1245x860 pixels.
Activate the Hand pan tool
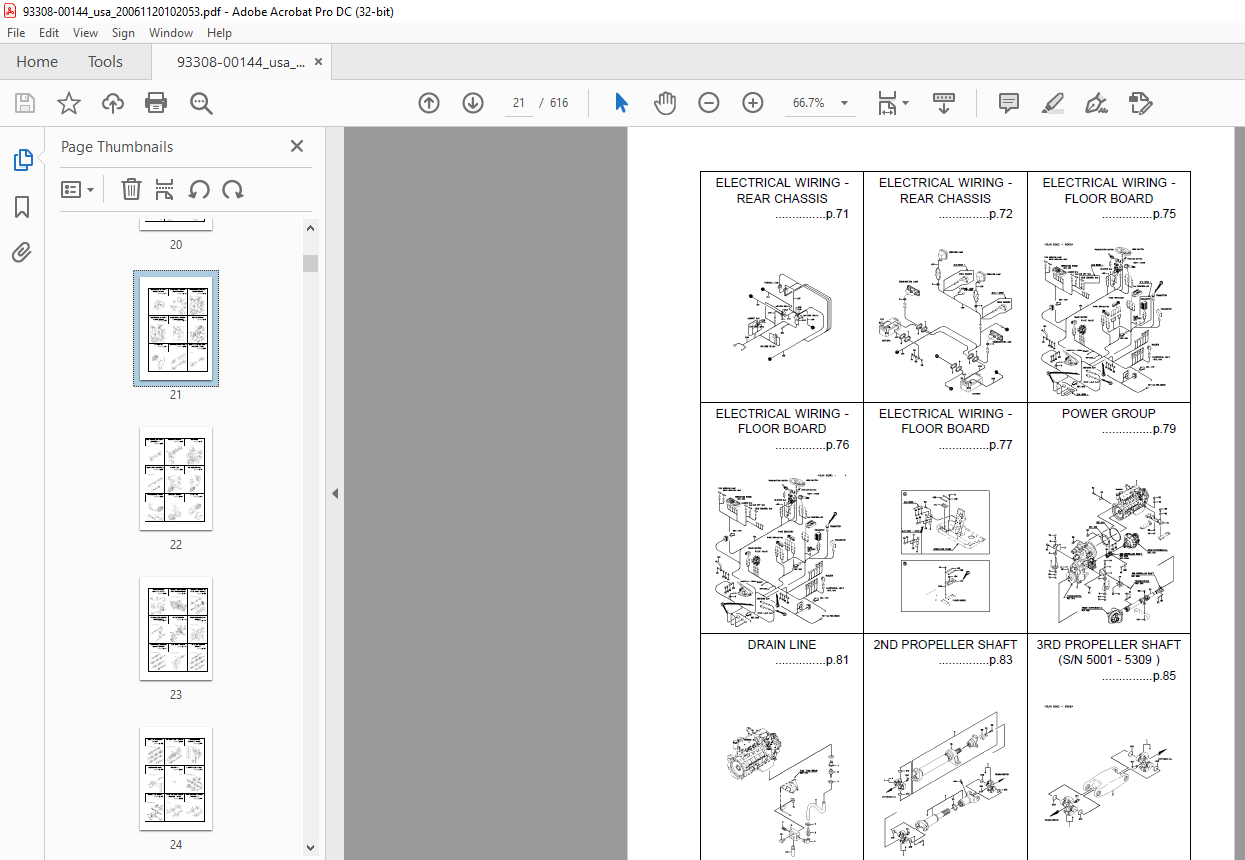(x=665, y=103)
